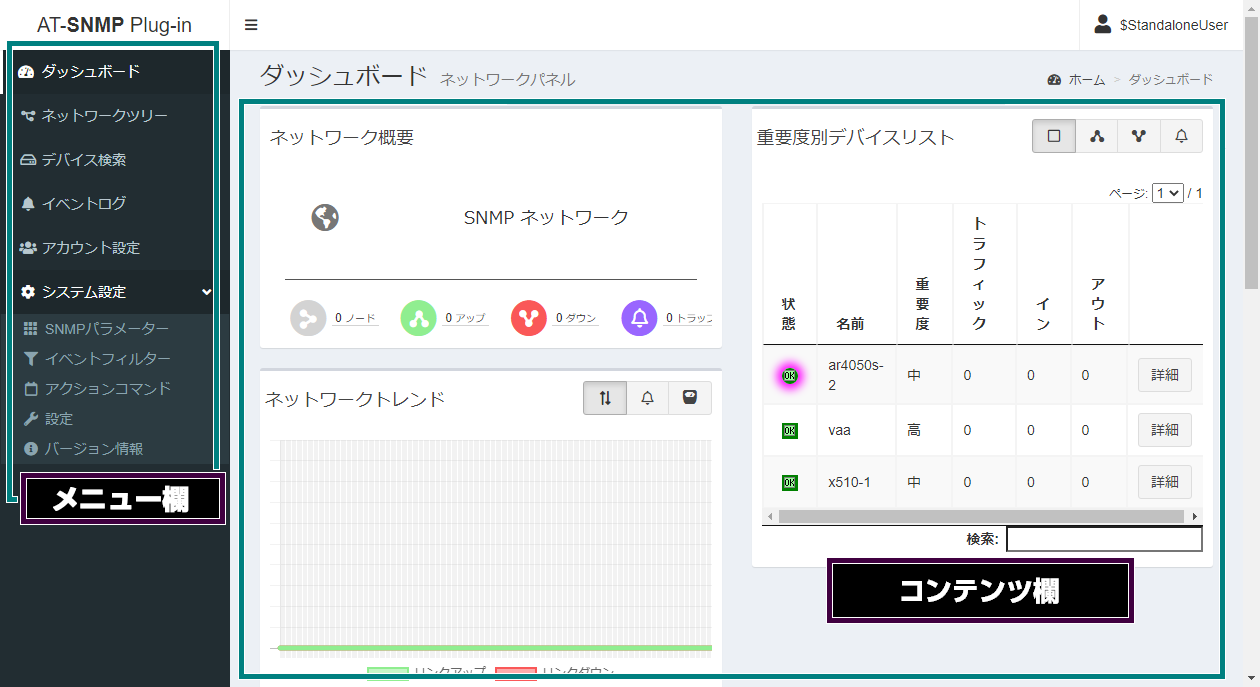1260x687 pixels.
Task: Open 詳細 for x510-1
Action: tap(1165, 482)
